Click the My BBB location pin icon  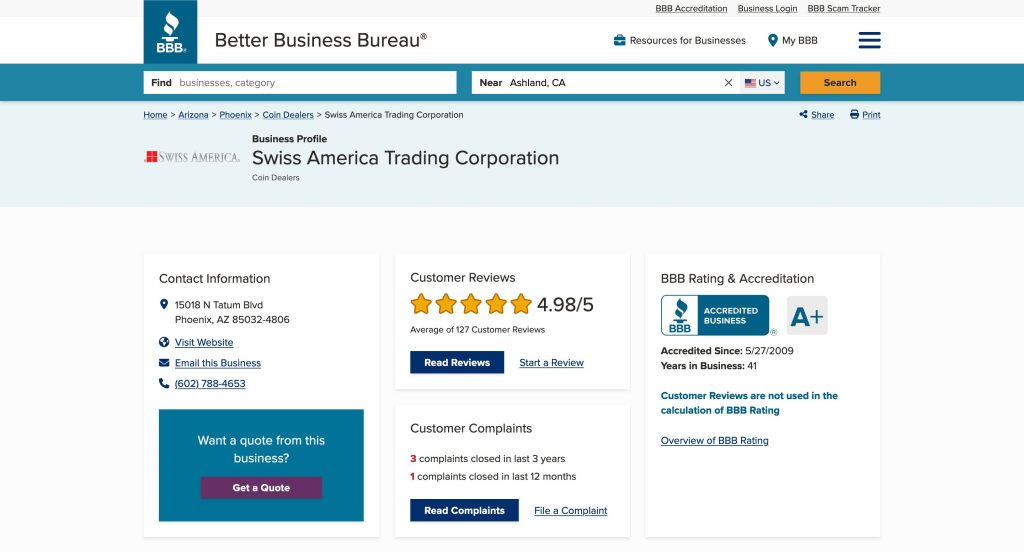coord(773,40)
